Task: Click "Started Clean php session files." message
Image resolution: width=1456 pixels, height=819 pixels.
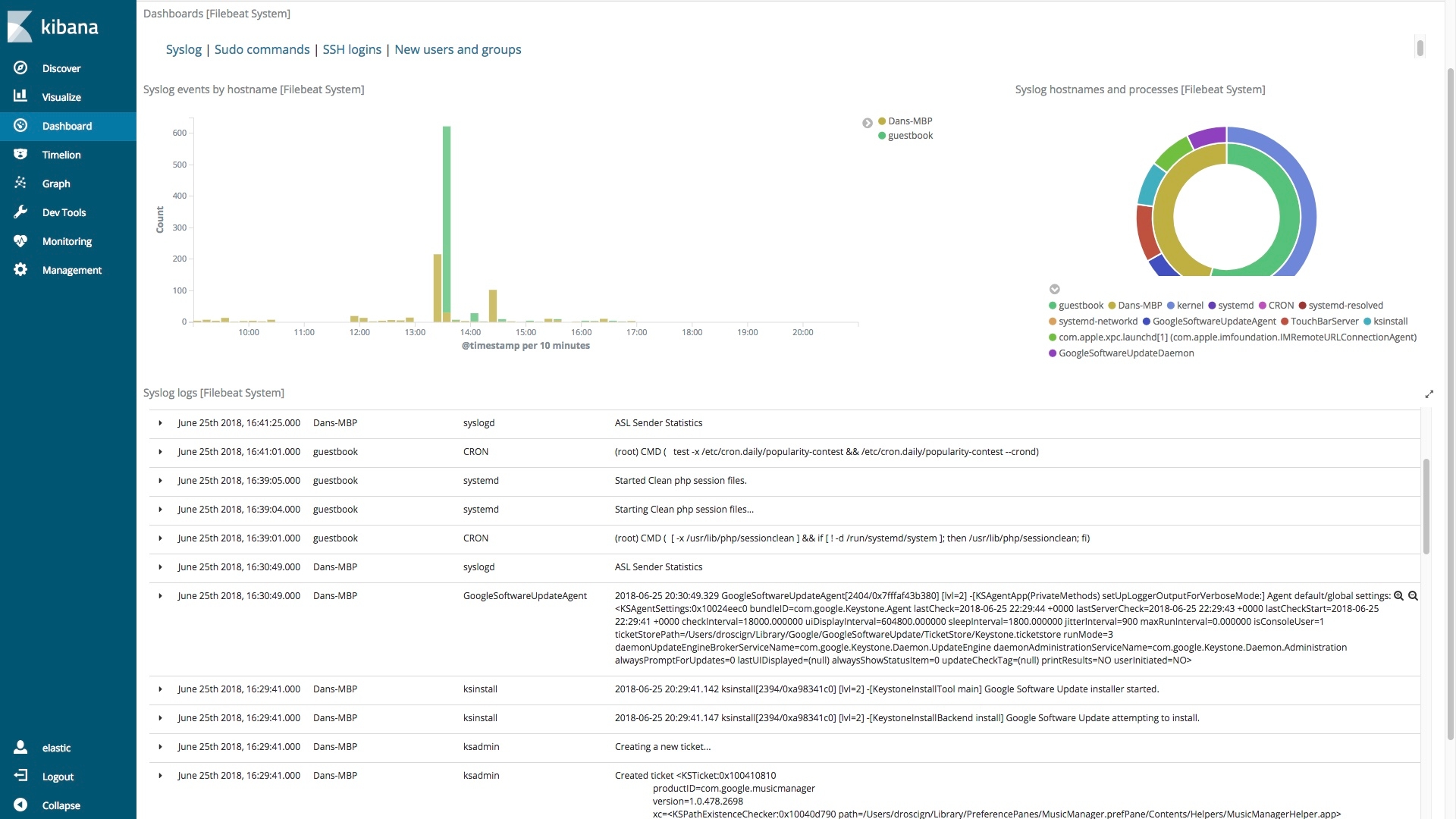Action: click(x=680, y=481)
